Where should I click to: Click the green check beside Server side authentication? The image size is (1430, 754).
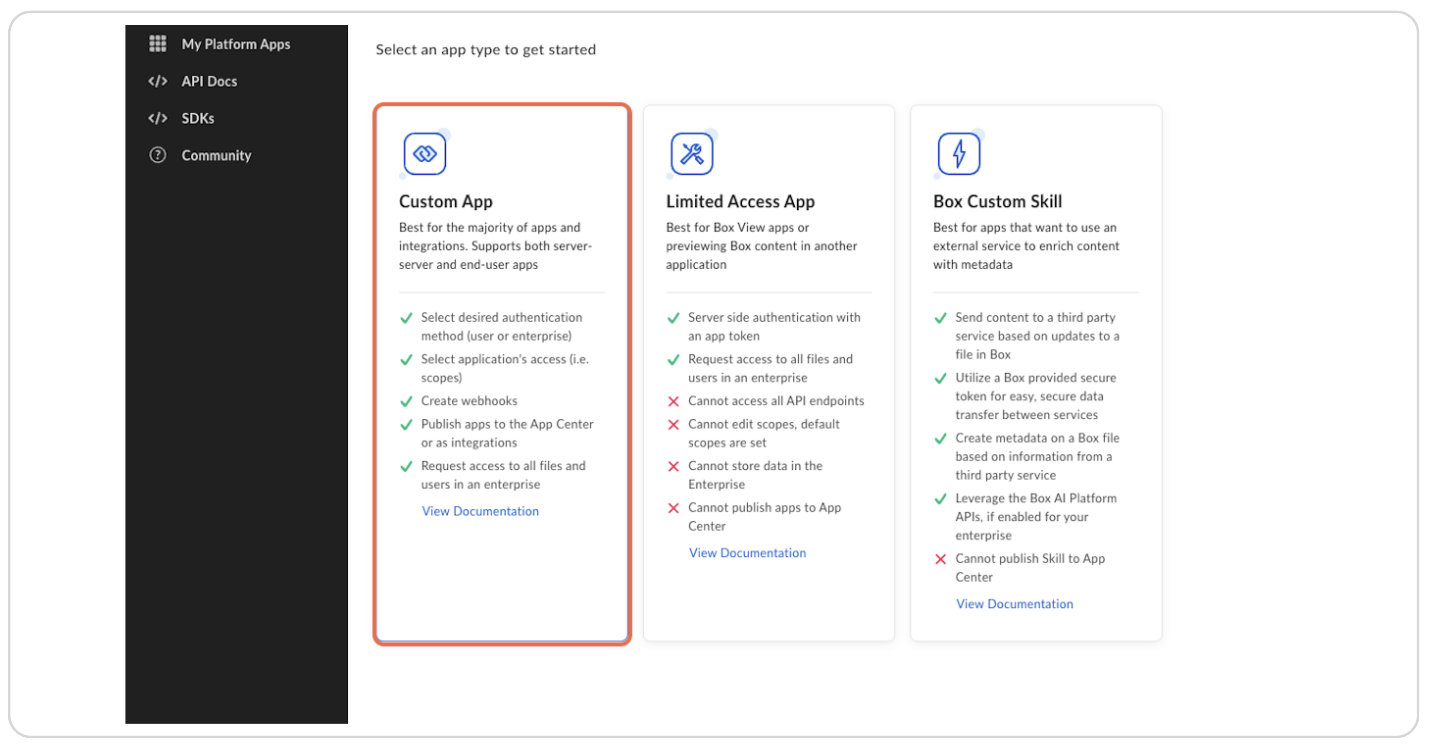click(x=674, y=318)
